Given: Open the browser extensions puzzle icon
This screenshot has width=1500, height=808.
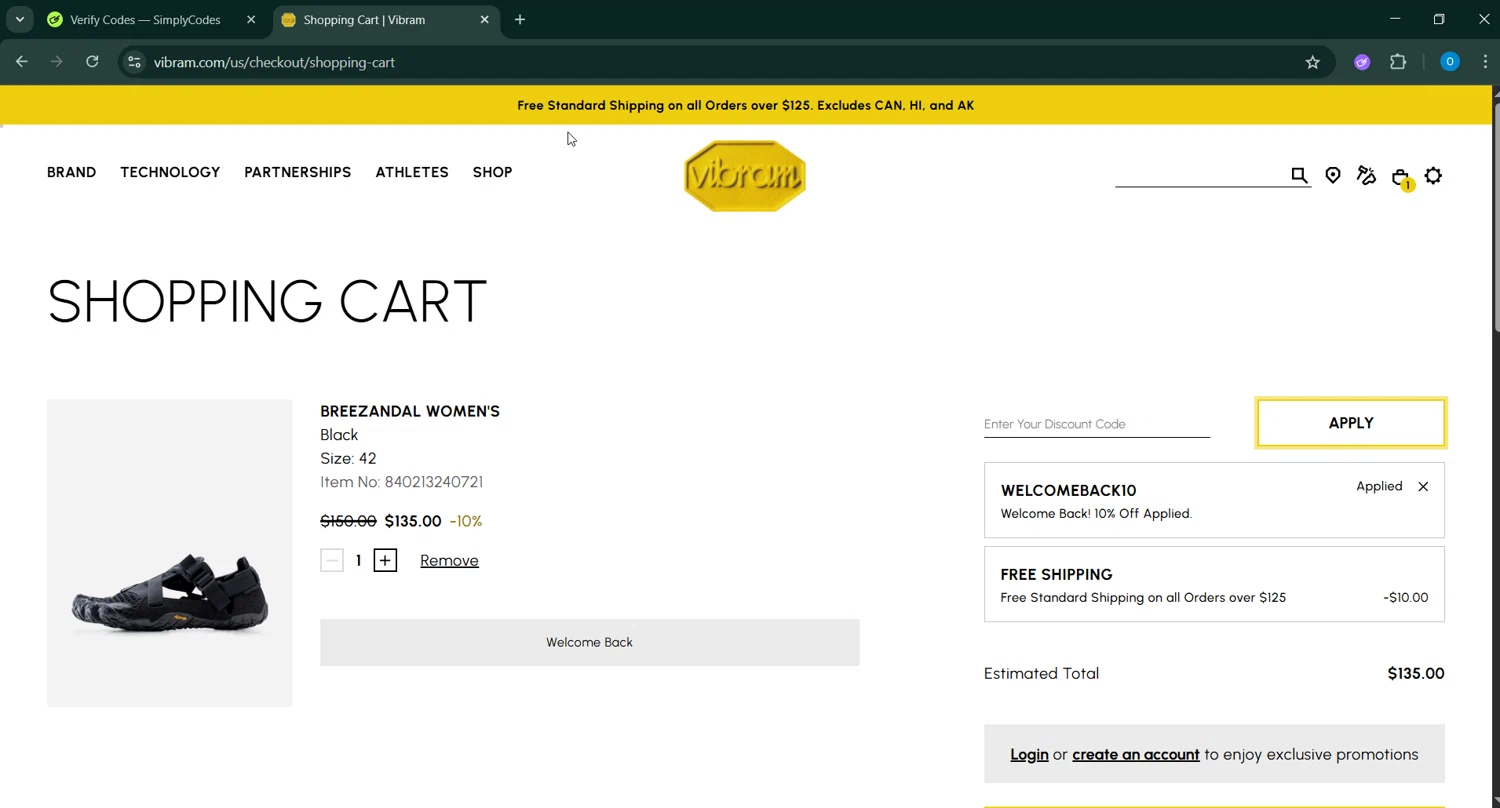Looking at the screenshot, I should click(1398, 62).
